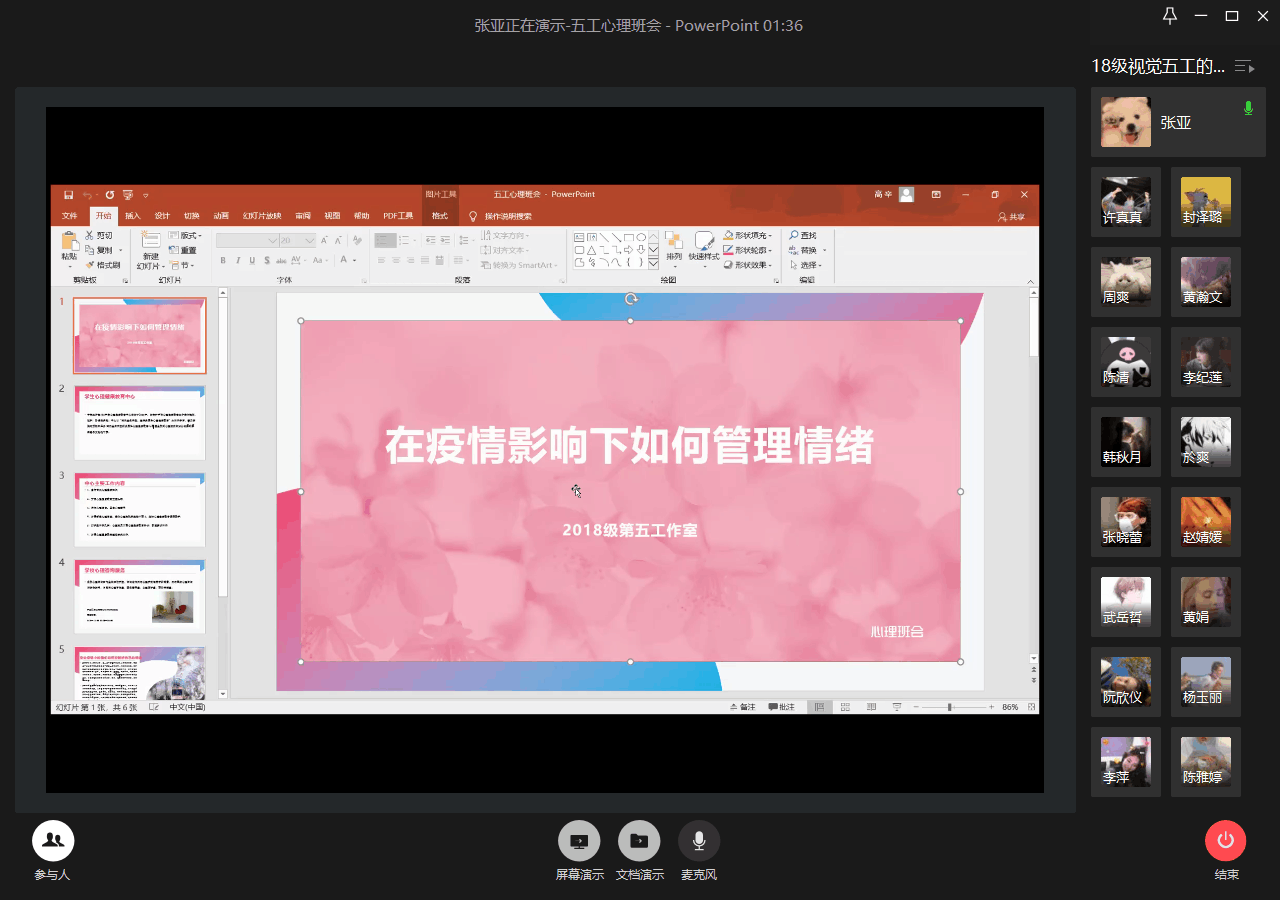Click the save icon in PowerPoint title bar
Image resolution: width=1280 pixels, height=900 pixels.
(68, 195)
